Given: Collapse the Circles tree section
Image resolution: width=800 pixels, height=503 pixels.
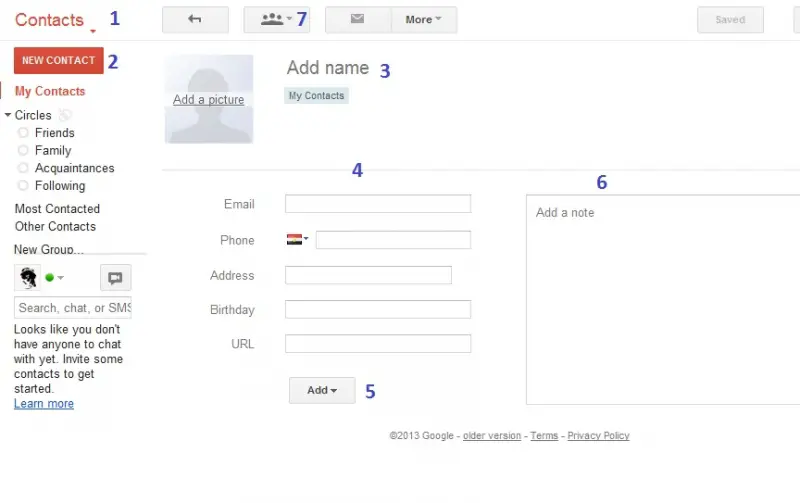Looking at the screenshot, I should point(8,115).
